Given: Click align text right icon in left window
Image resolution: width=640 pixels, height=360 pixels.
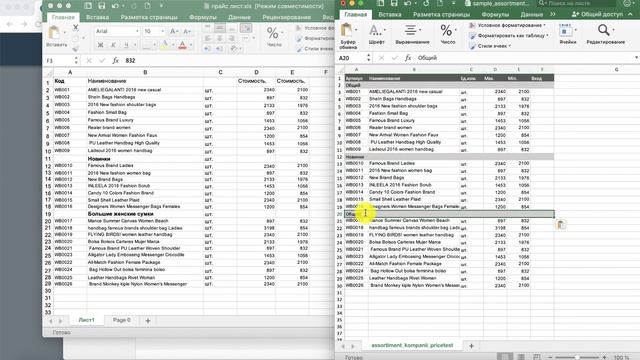Looking at the screenshot, I should pyautogui.click(x=231, y=38).
